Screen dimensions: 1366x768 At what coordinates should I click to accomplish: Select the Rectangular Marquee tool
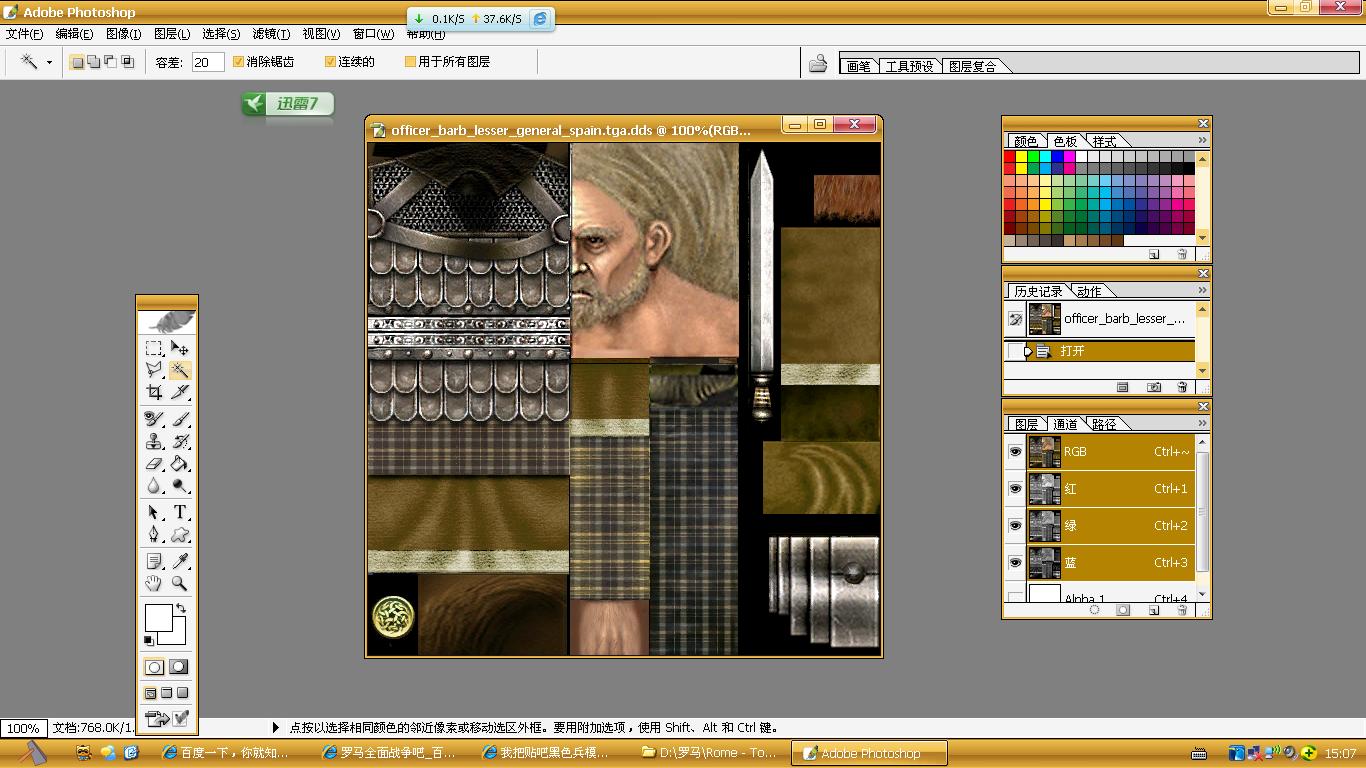[x=154, y=348]
